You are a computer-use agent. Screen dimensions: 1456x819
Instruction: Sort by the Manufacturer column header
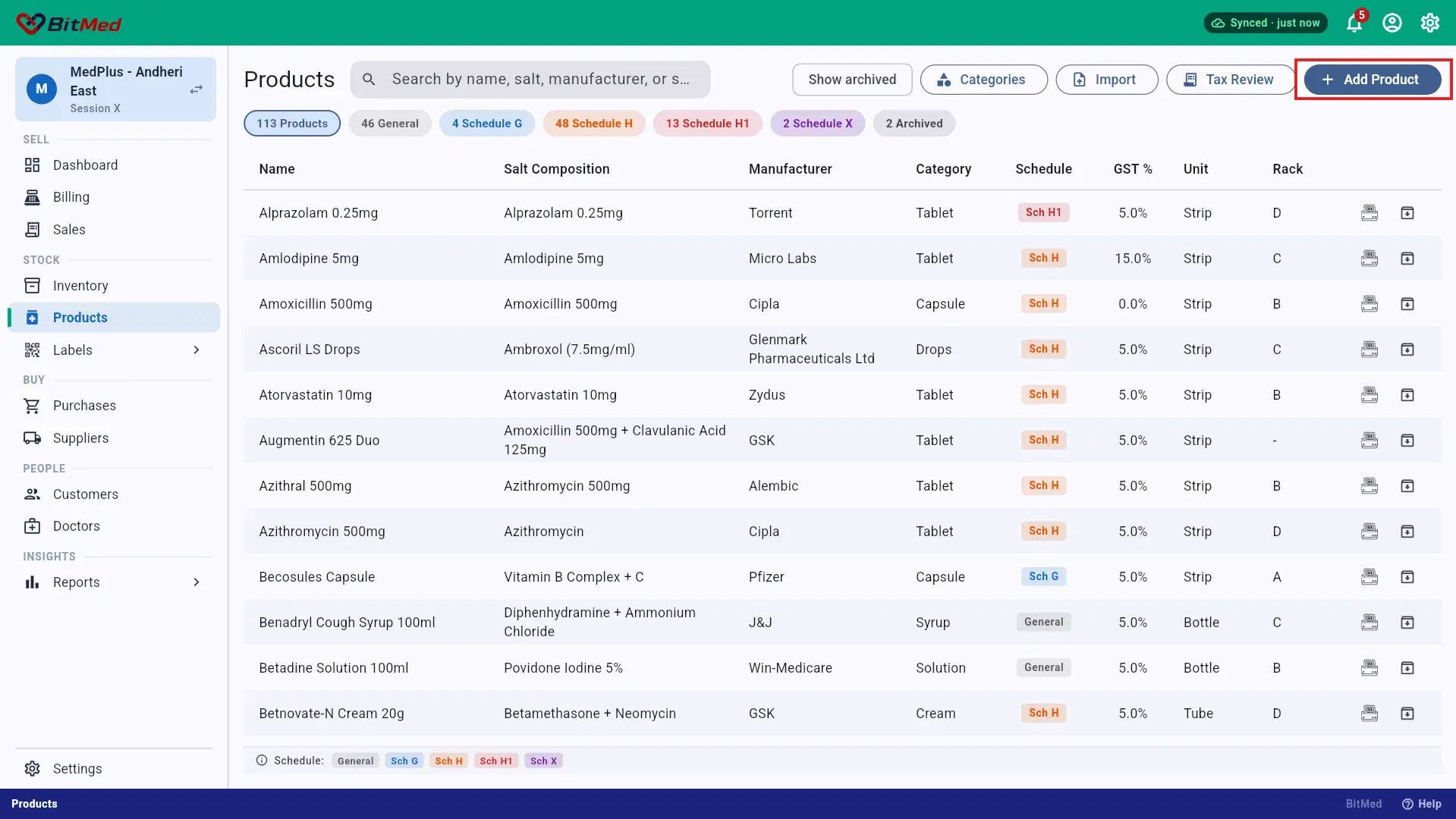pos(791,169)
